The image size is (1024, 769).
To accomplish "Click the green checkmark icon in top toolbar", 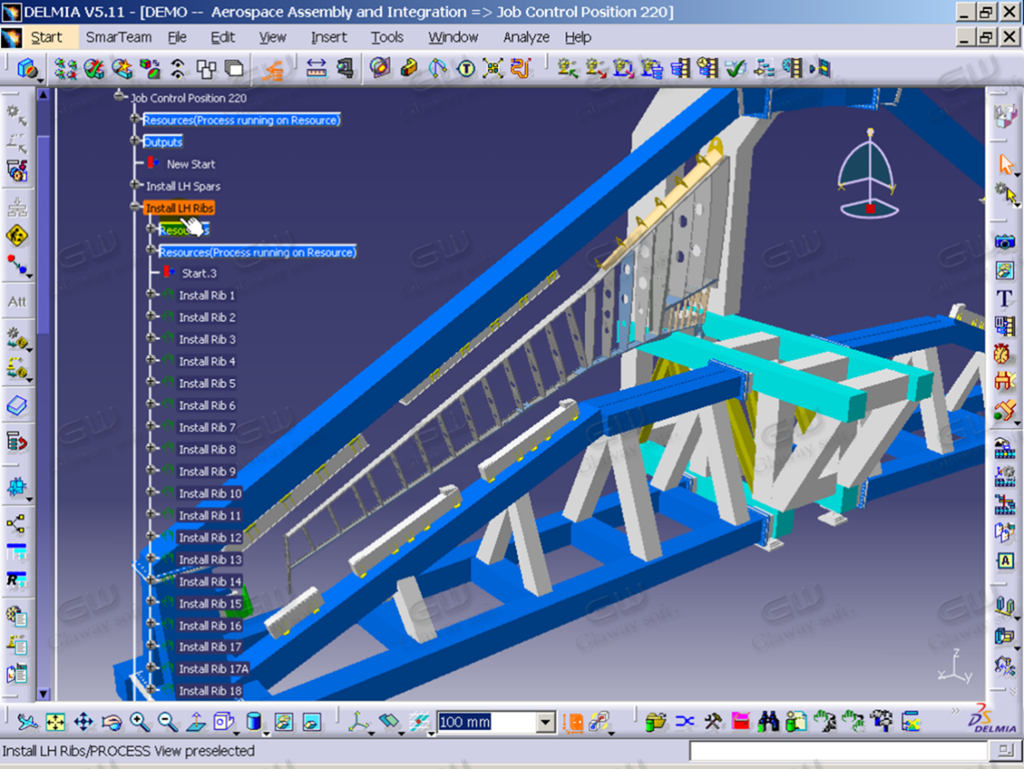I will (736, 68).
